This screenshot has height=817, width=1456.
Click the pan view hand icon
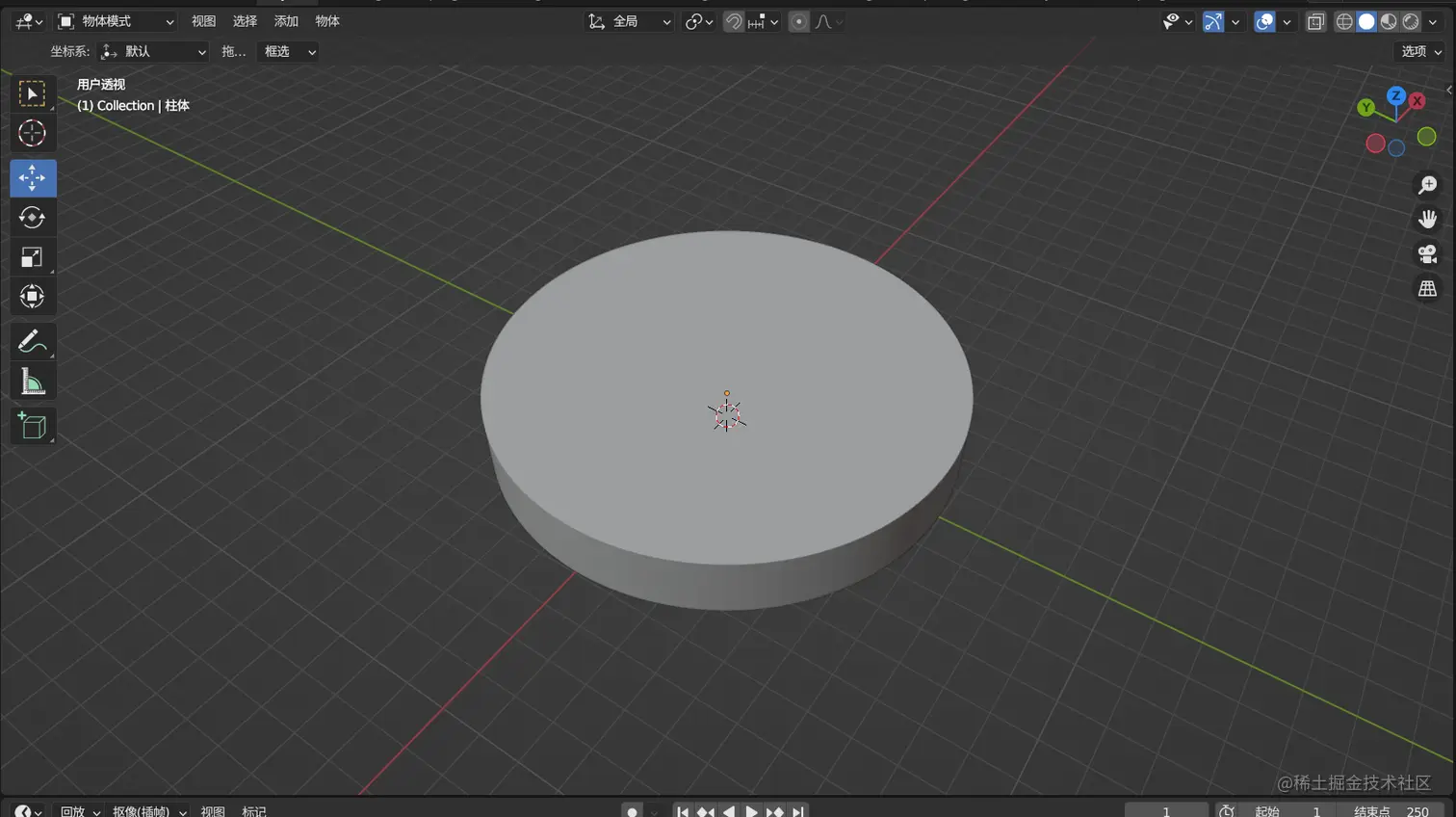coord(1427,220)
